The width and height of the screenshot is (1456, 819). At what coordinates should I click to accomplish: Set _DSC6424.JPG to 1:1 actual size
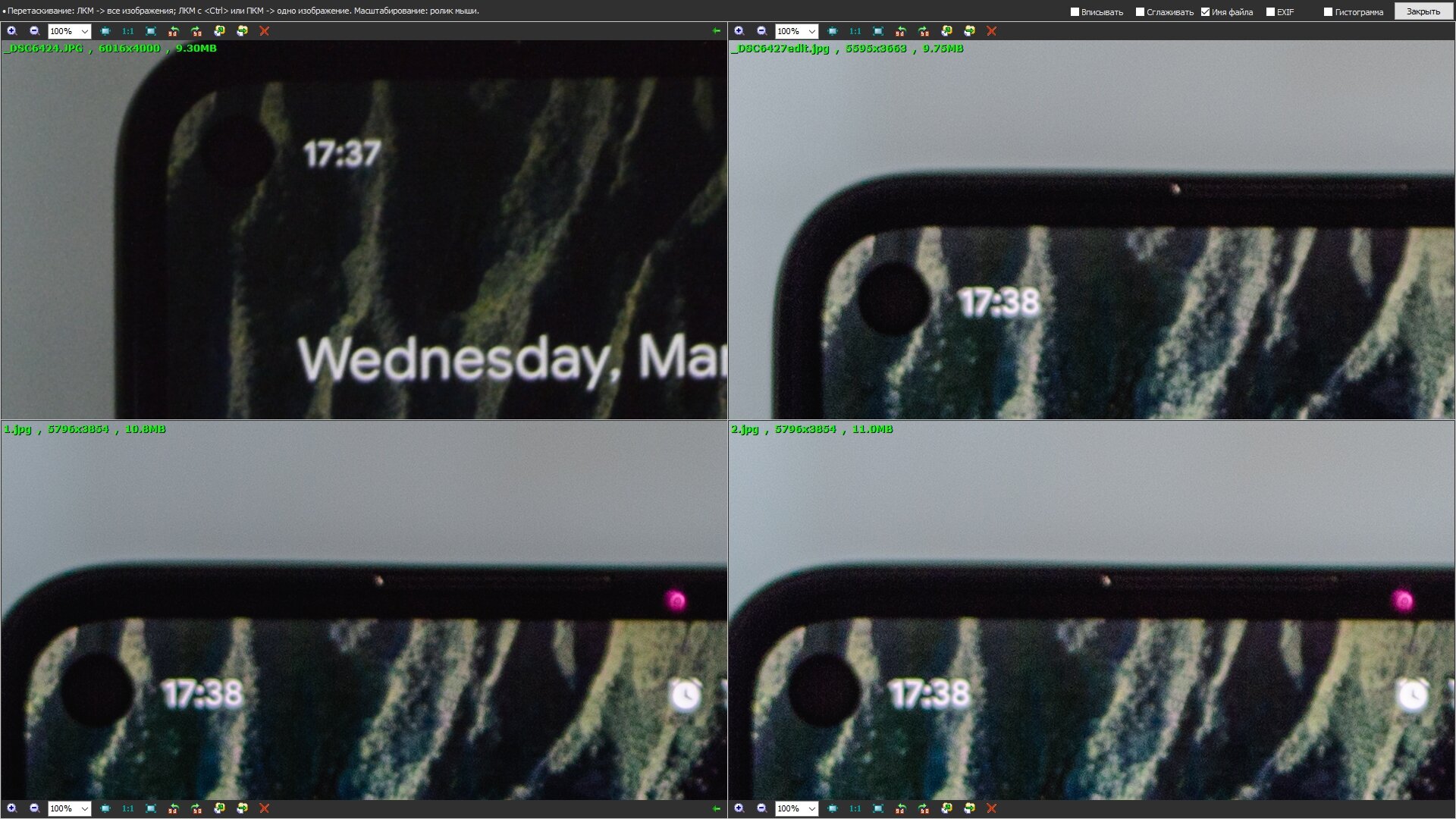[x=127, y=31]
